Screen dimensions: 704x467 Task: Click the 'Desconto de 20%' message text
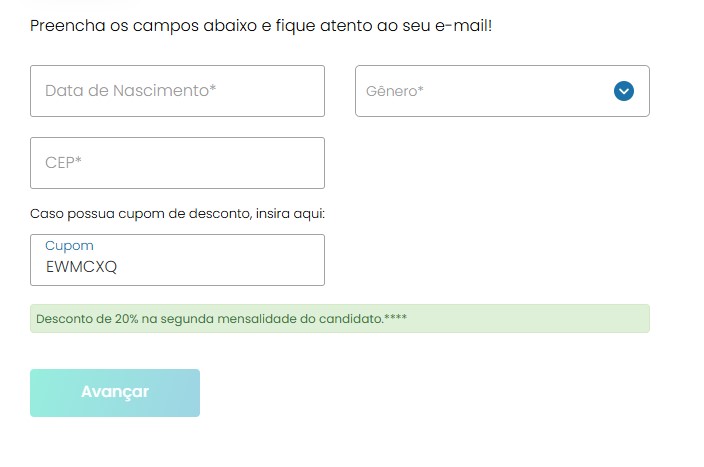click(x=87, y=319)
